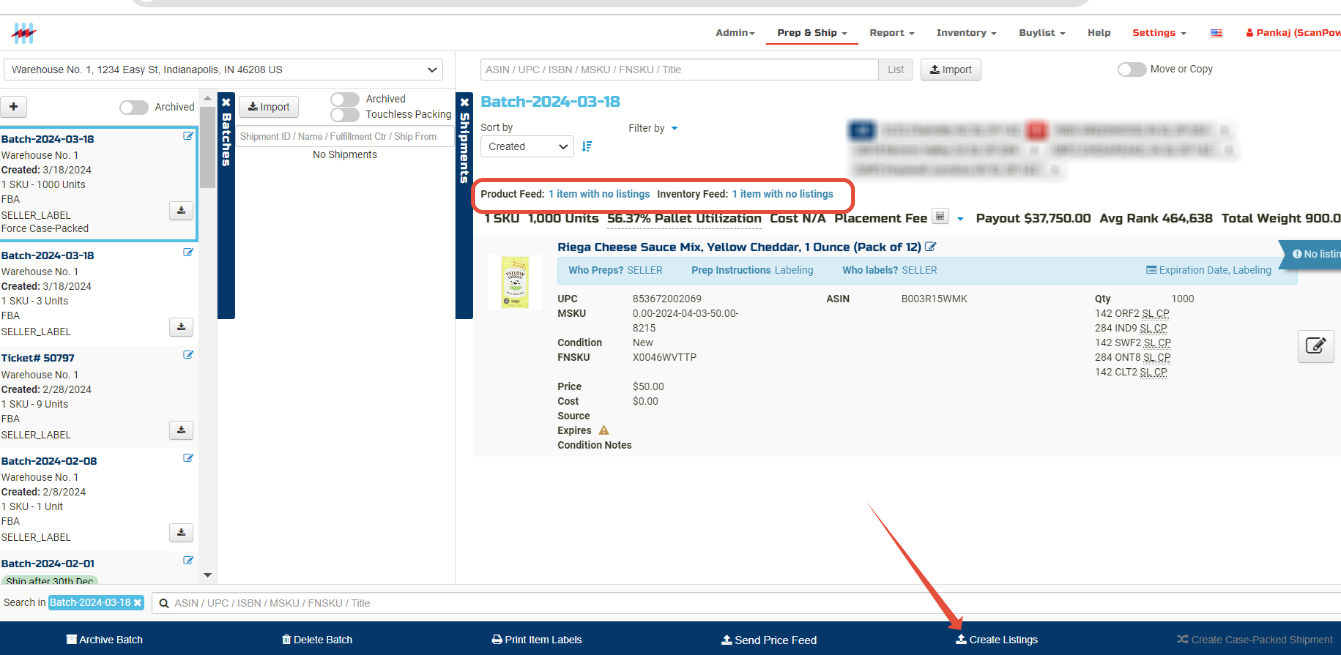Click Send Price Feed
The height and width of the screenshot is (655, 1341).
769,640
